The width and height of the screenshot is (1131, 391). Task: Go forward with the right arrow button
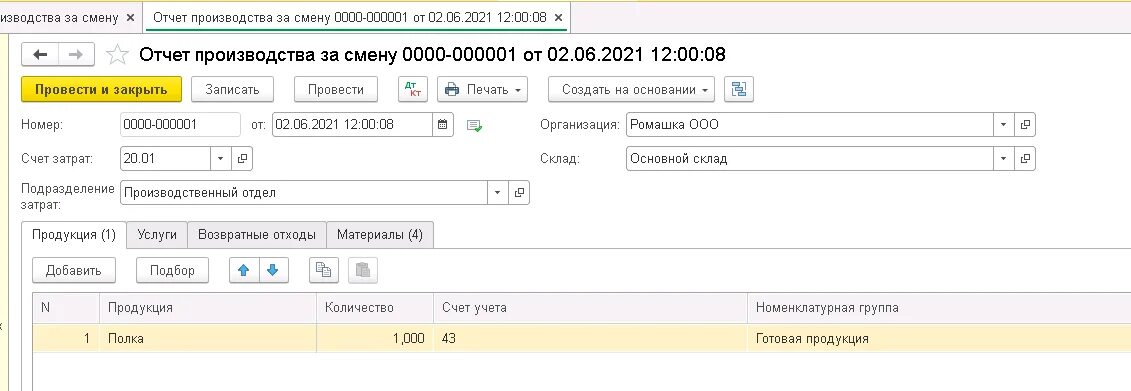tap(76, 54)
